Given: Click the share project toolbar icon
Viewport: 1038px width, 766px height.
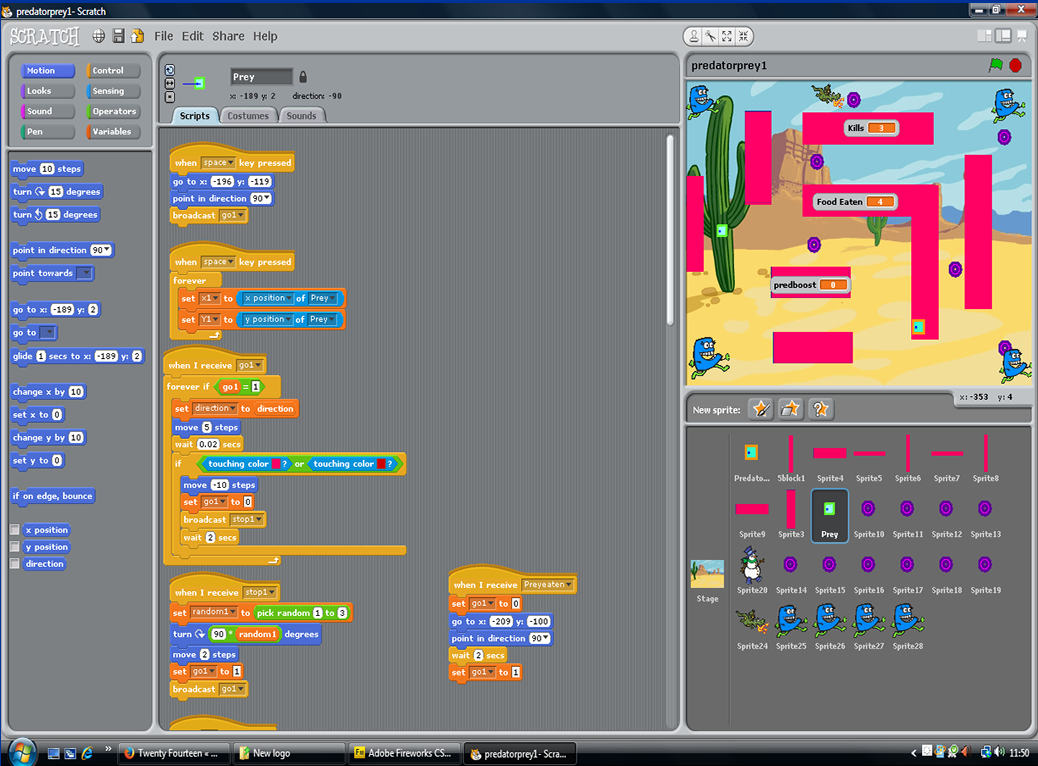Looking at the screenshot, I should 138,36.
